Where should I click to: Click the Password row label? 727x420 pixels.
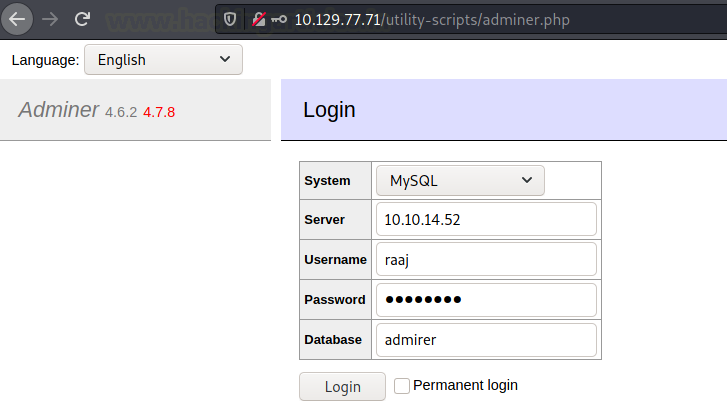pyautogui.click(x=335, y=300)
